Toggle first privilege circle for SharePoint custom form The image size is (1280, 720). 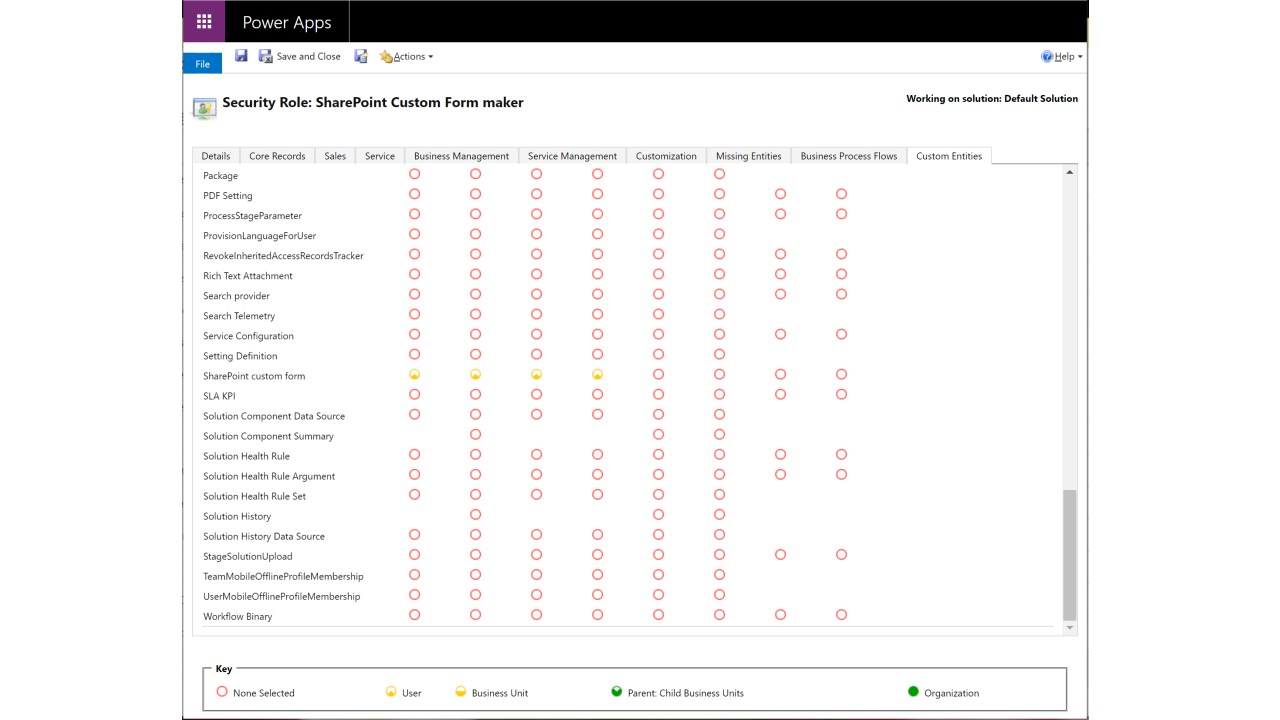click(415, 375)
